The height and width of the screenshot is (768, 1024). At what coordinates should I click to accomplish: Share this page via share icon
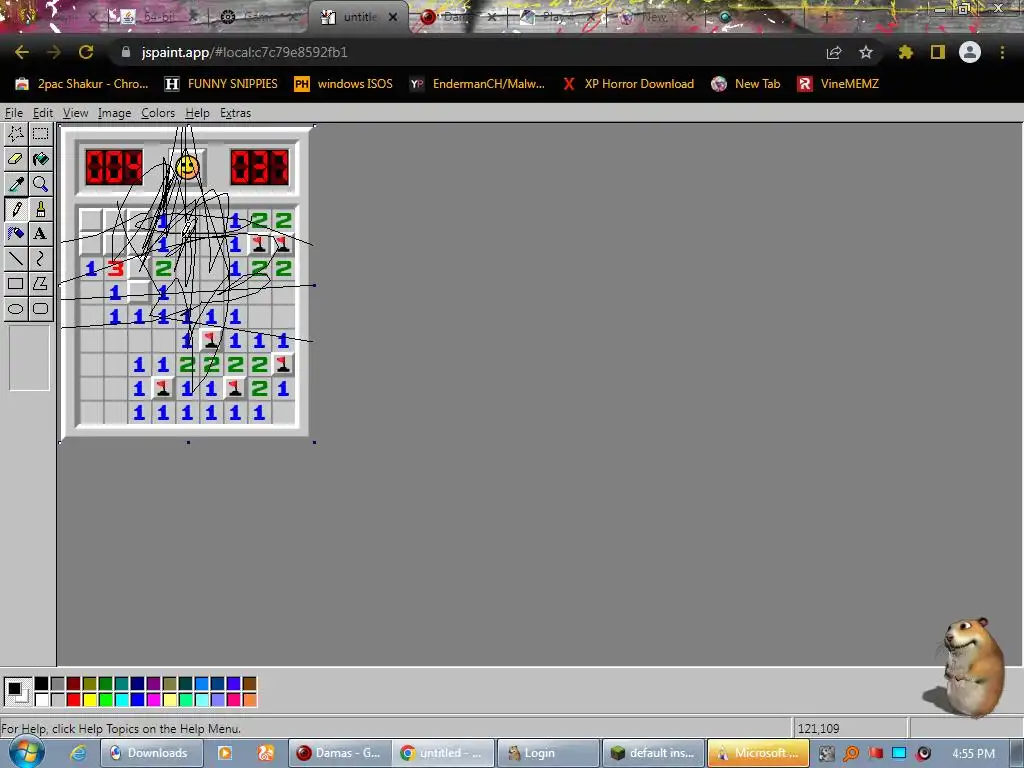coord(834,52)
